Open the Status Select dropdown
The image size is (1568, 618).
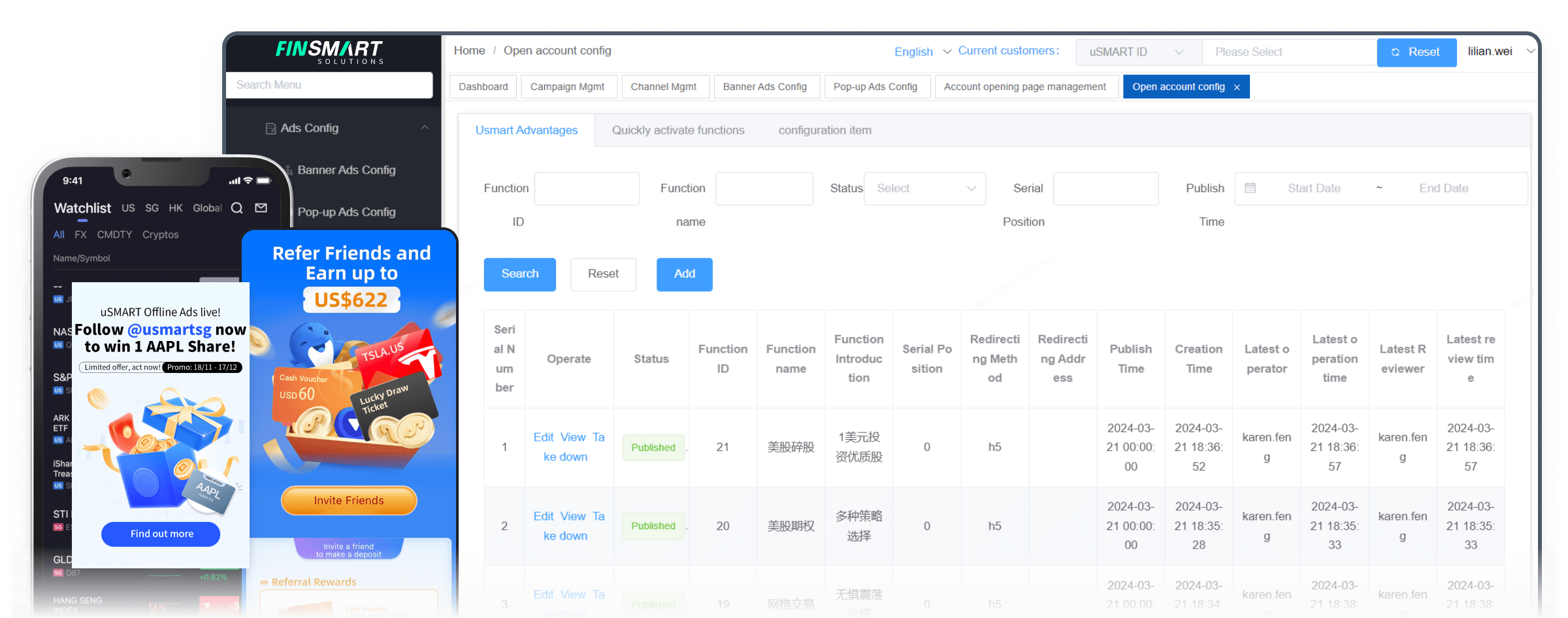(x=924, y=189)
